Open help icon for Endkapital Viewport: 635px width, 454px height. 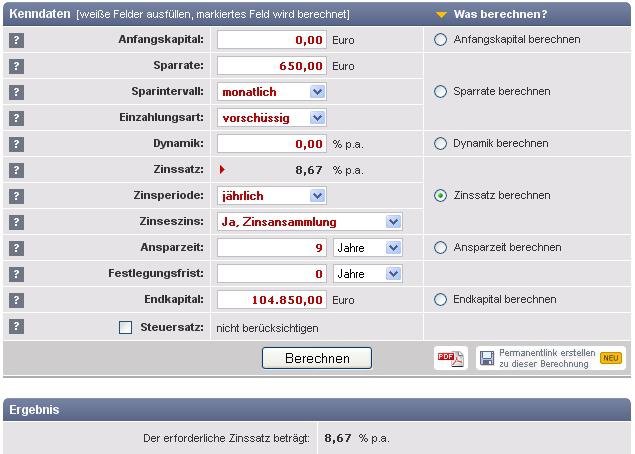(x=16, y=300)
